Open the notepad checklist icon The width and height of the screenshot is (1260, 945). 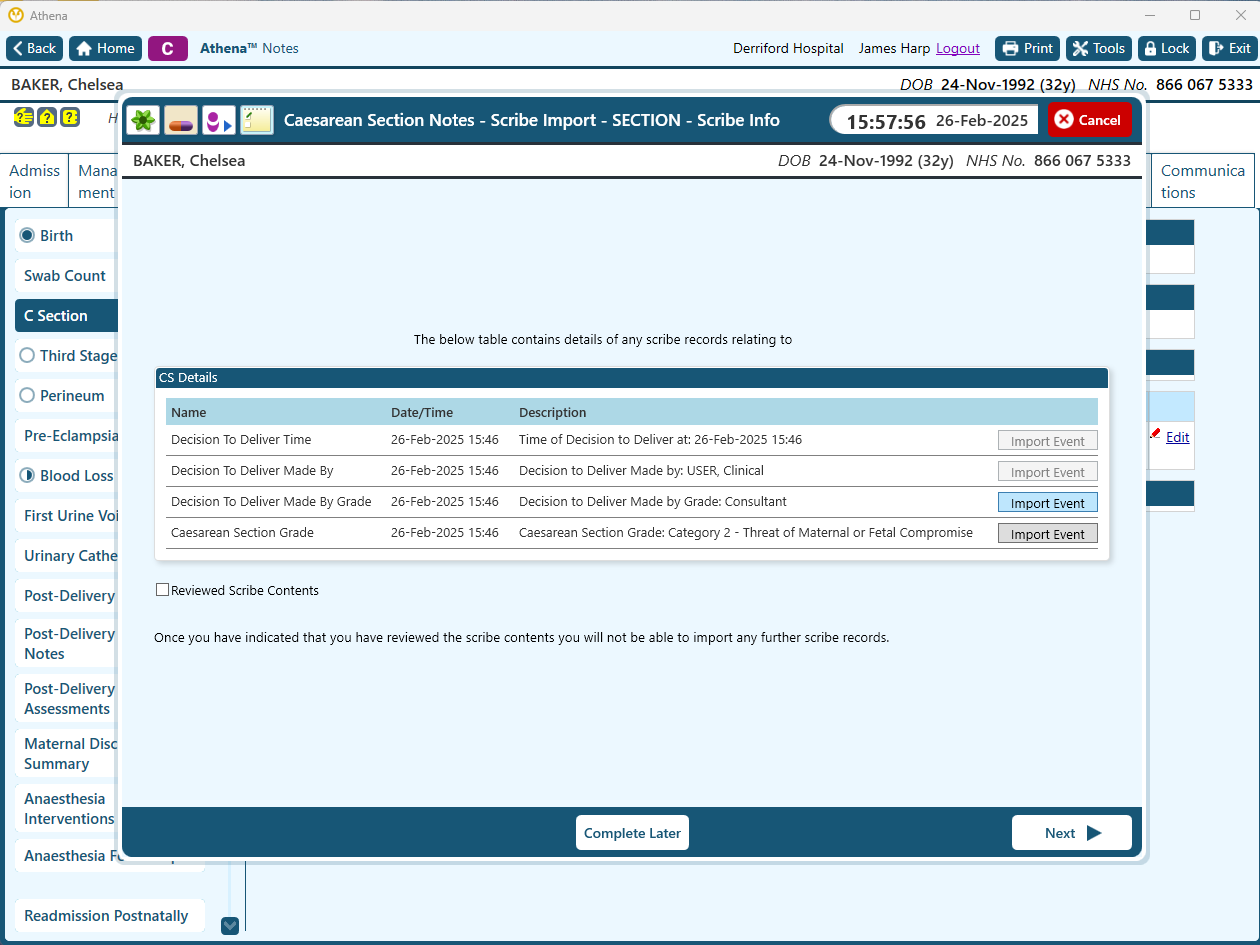[257, 120]
